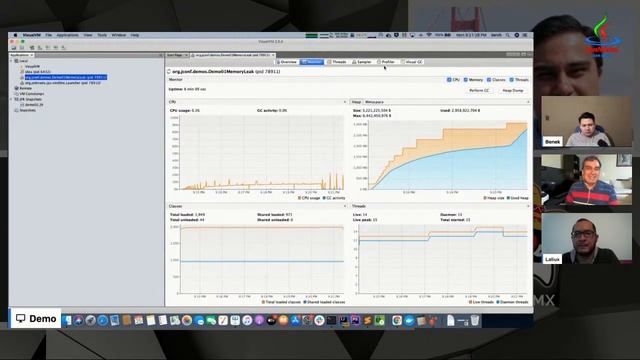Open Sublime Text from the dock
Image resolution: width=640 pixels, height=360 pixels.
(x=367, y=320)
